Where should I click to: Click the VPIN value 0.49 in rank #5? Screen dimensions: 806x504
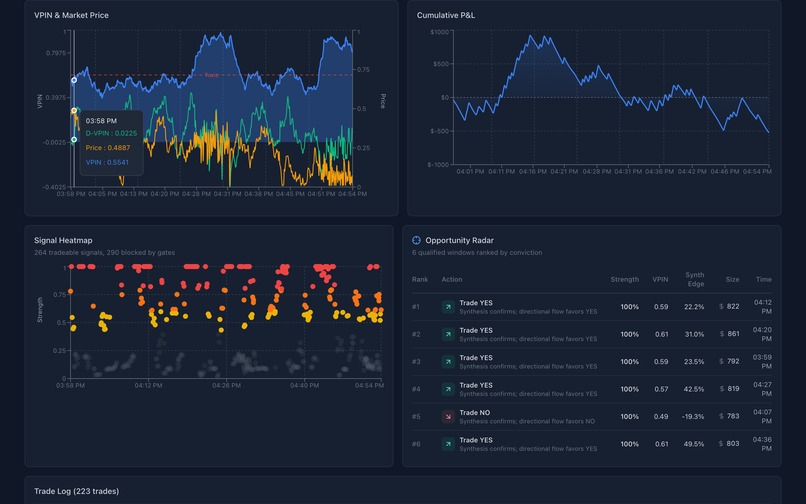click(661, 417)
